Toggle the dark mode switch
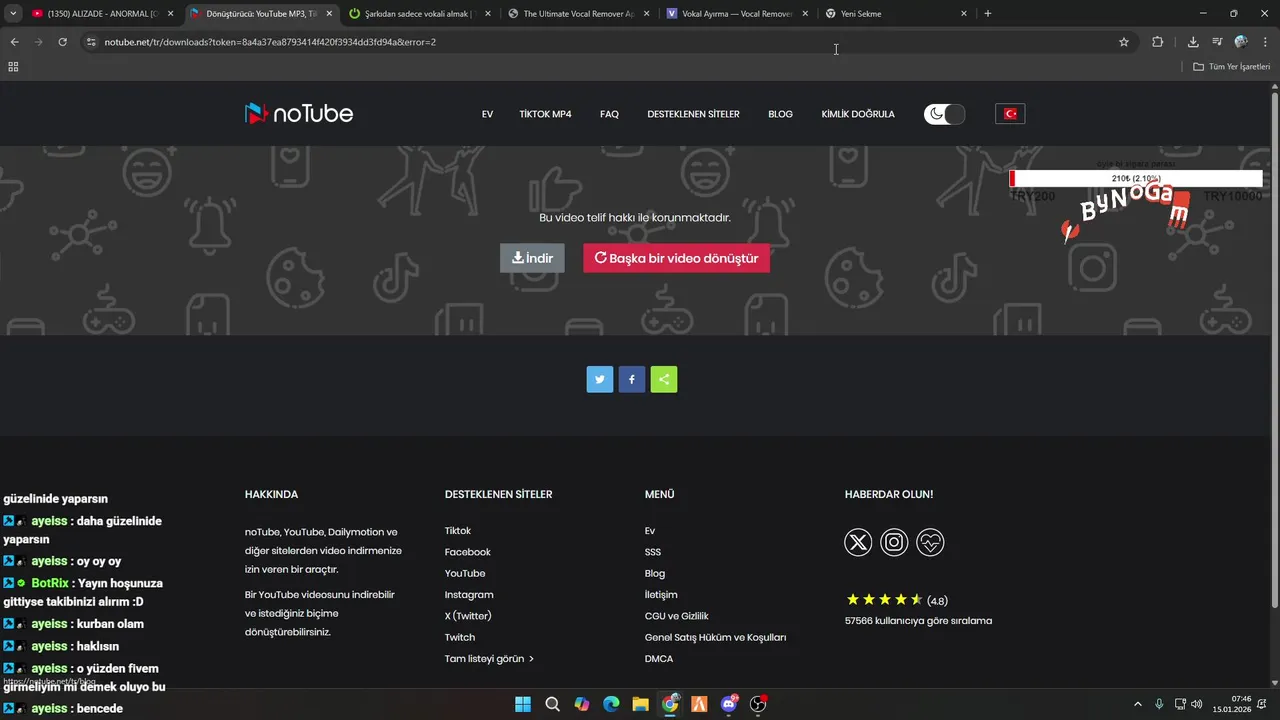The image size is (1280, 720). point(944,114)
